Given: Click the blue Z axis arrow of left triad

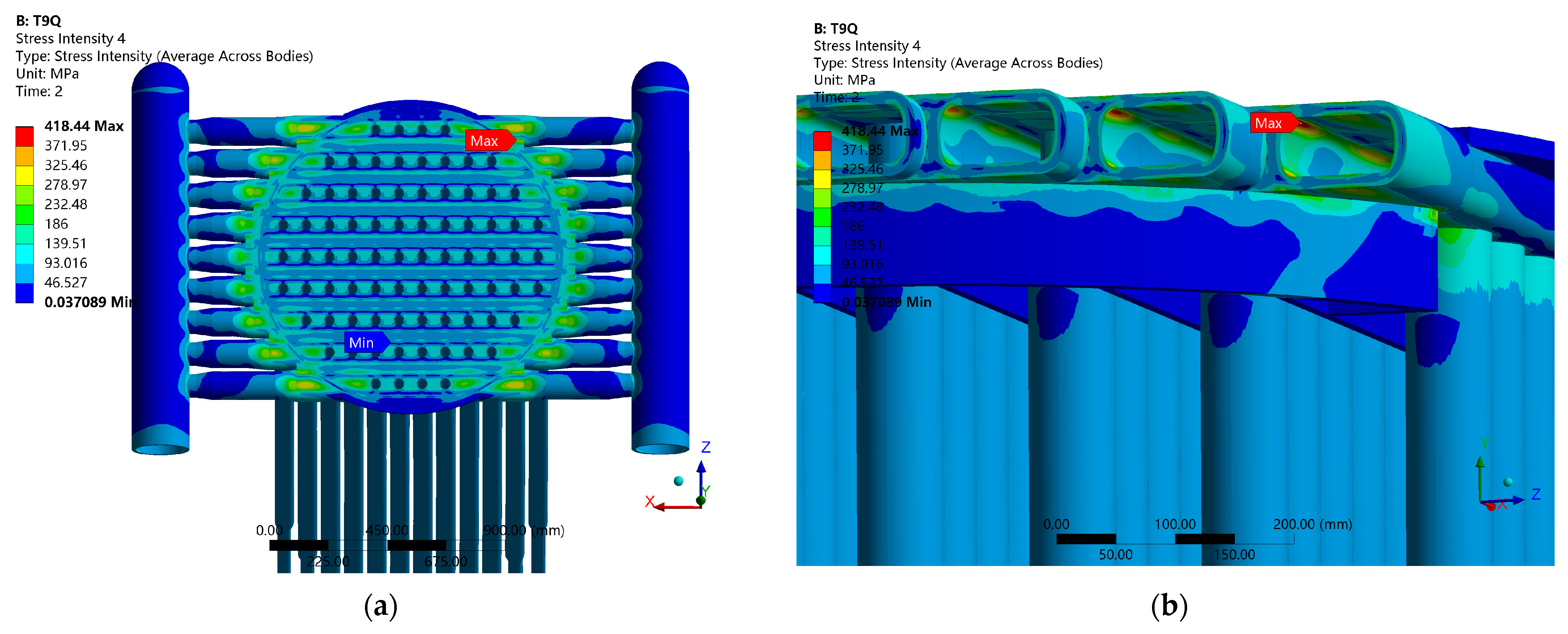Looking at the screenshot, I should [701, 475].
